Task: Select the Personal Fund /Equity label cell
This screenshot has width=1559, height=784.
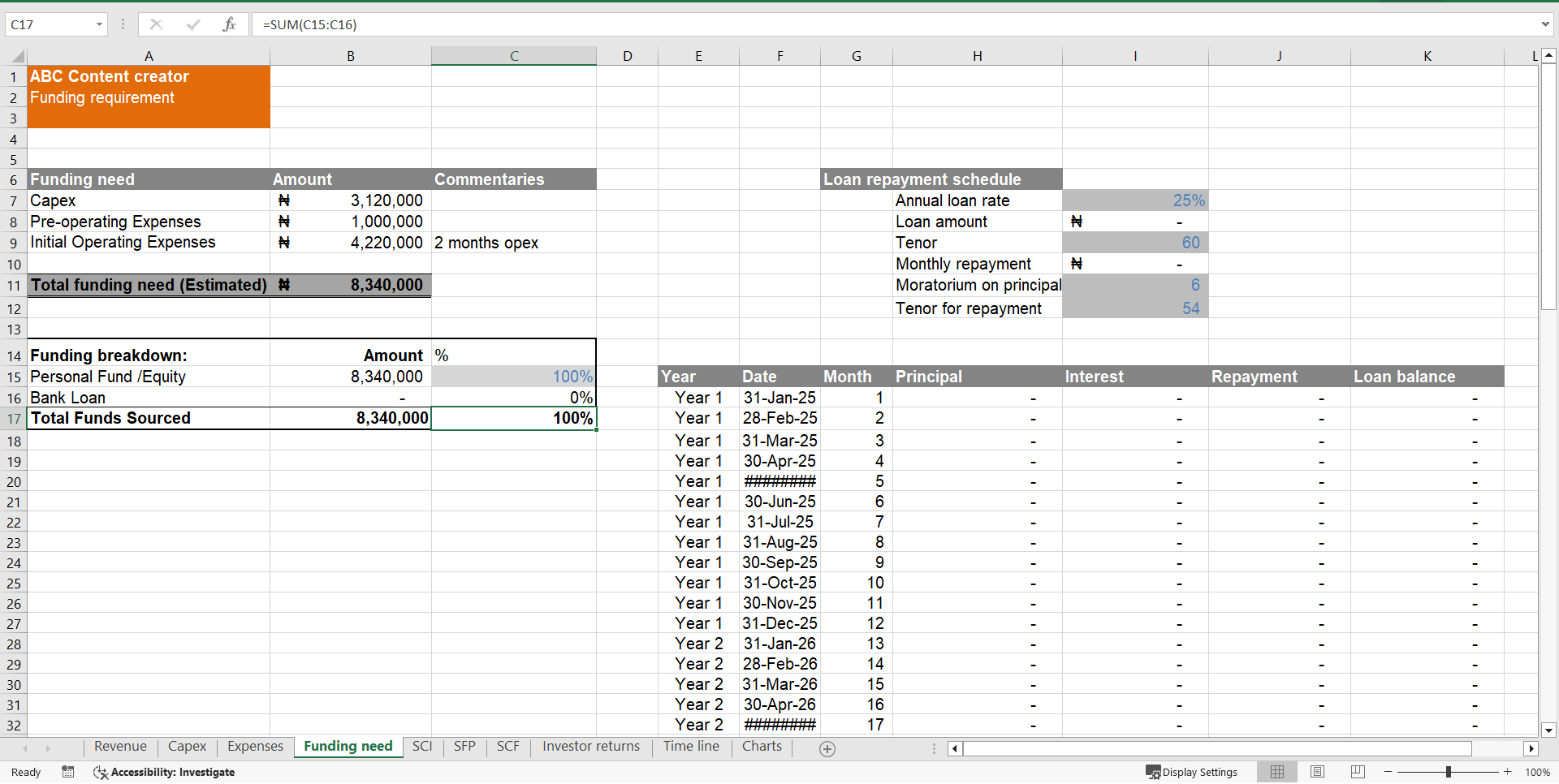Action: (x=149, y=377)
